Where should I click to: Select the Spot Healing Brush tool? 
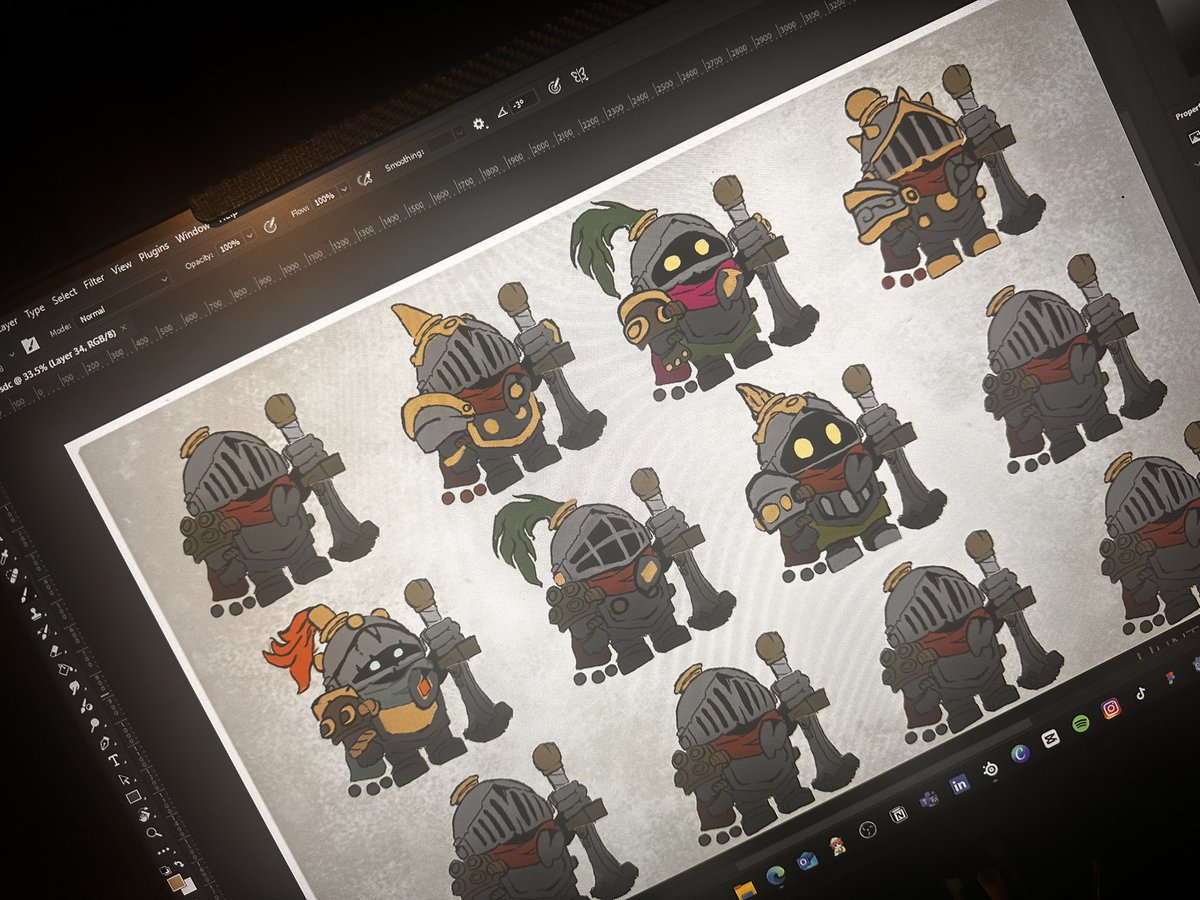coord(14,575)
